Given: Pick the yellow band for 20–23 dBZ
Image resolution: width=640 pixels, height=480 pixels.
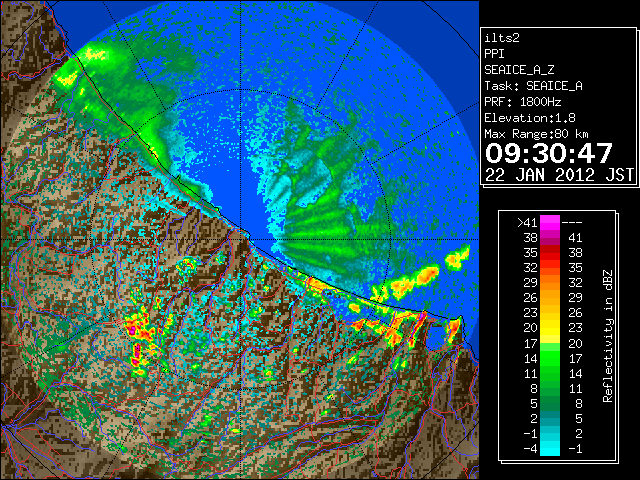Looking at the screenshot, I should tap(550, 328).
